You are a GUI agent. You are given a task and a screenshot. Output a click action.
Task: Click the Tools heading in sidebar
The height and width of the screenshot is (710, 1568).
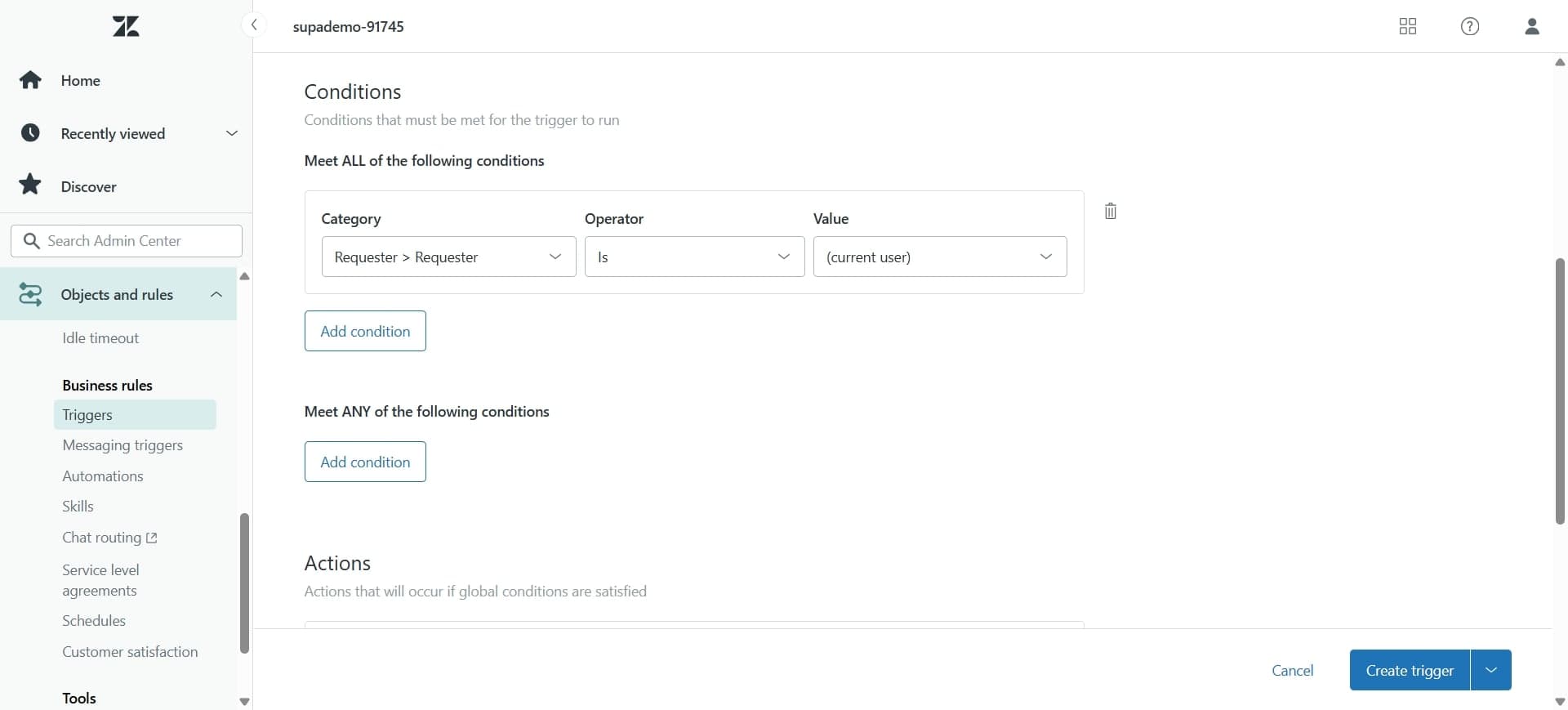[x=79, y=698]
